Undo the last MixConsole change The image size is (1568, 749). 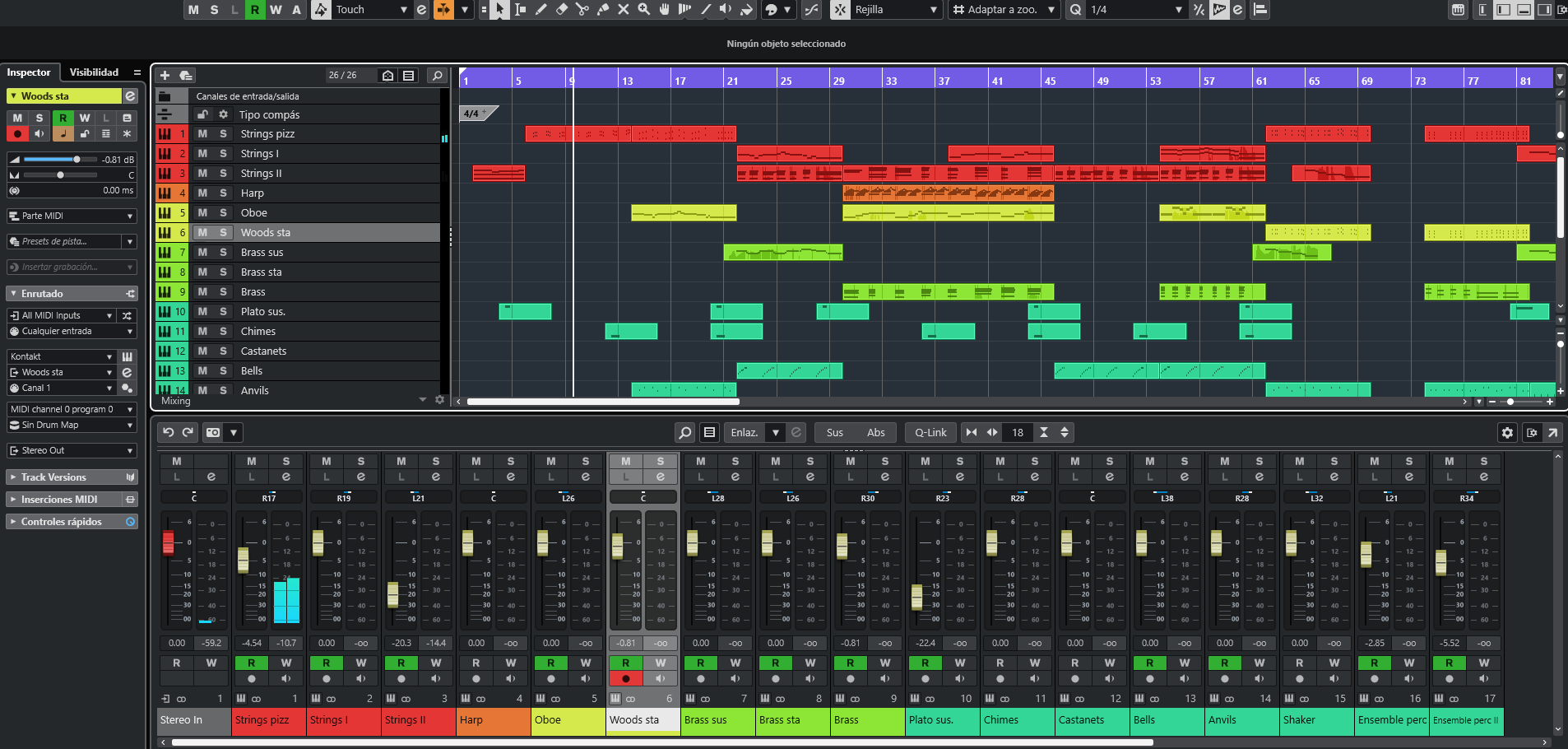pos(169,432)
